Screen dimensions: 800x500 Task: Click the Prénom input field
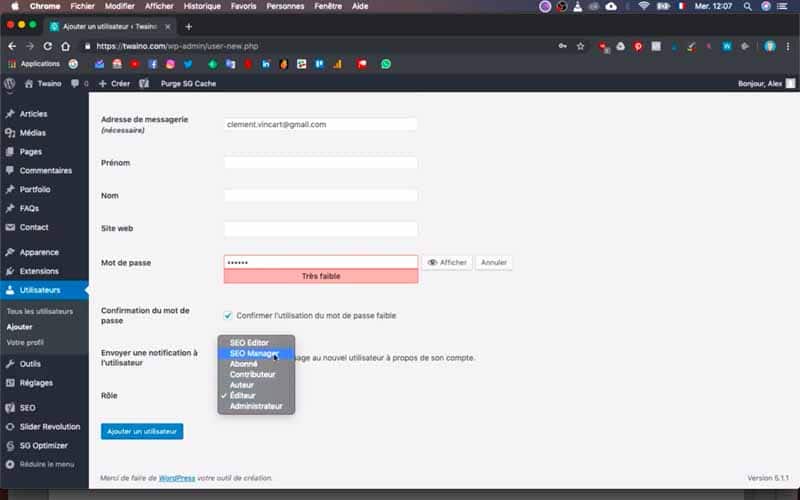[320, 163]
